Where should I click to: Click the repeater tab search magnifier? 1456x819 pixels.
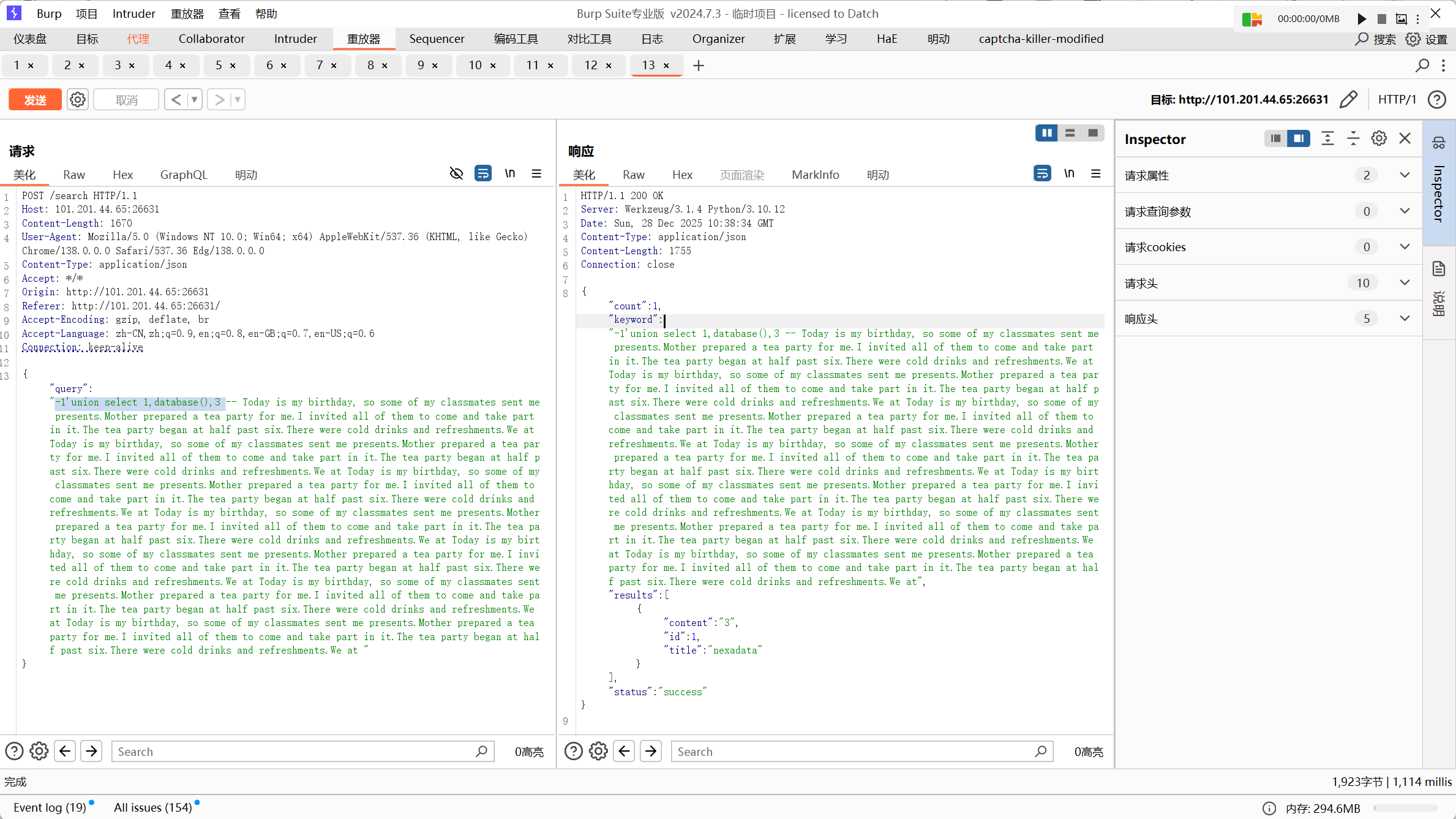1422,65
